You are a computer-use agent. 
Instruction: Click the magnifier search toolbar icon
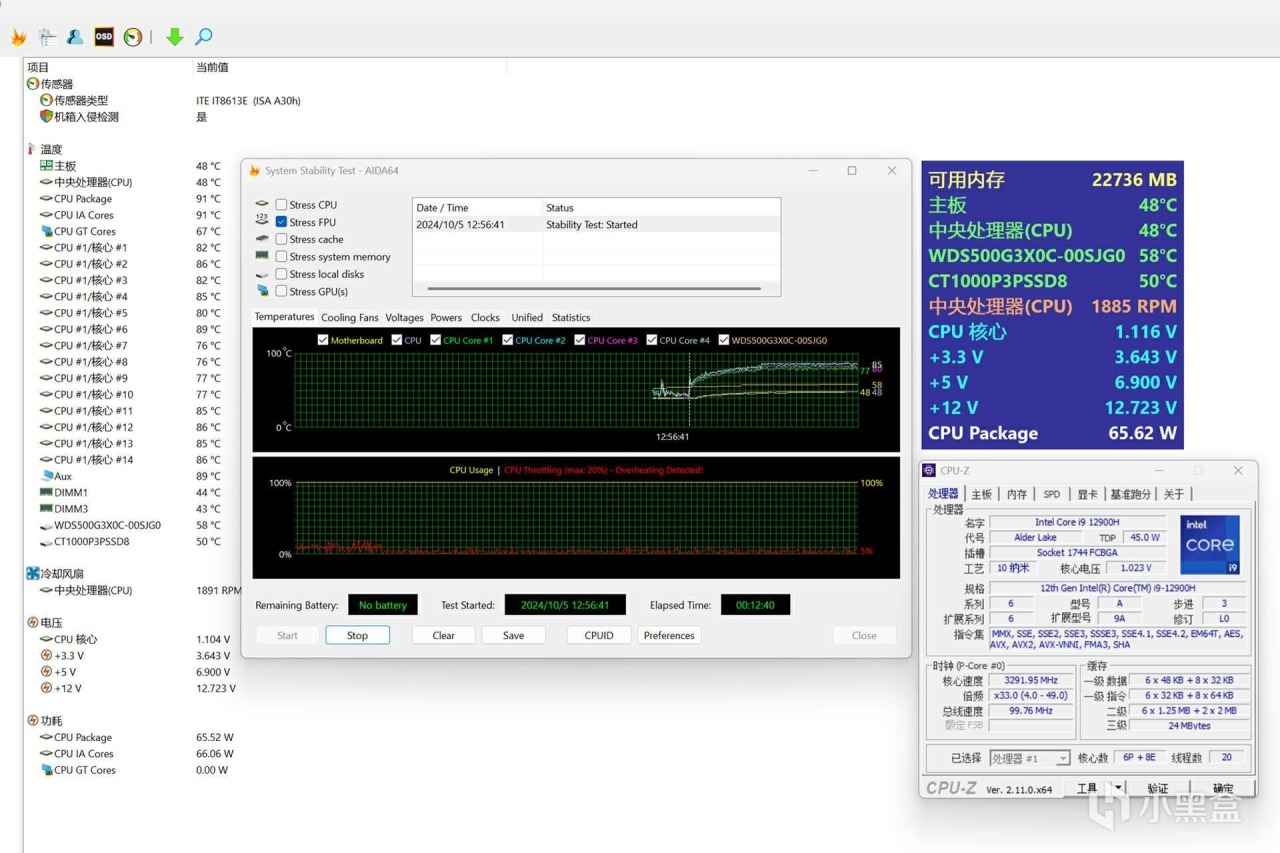(x=204, y=37)
